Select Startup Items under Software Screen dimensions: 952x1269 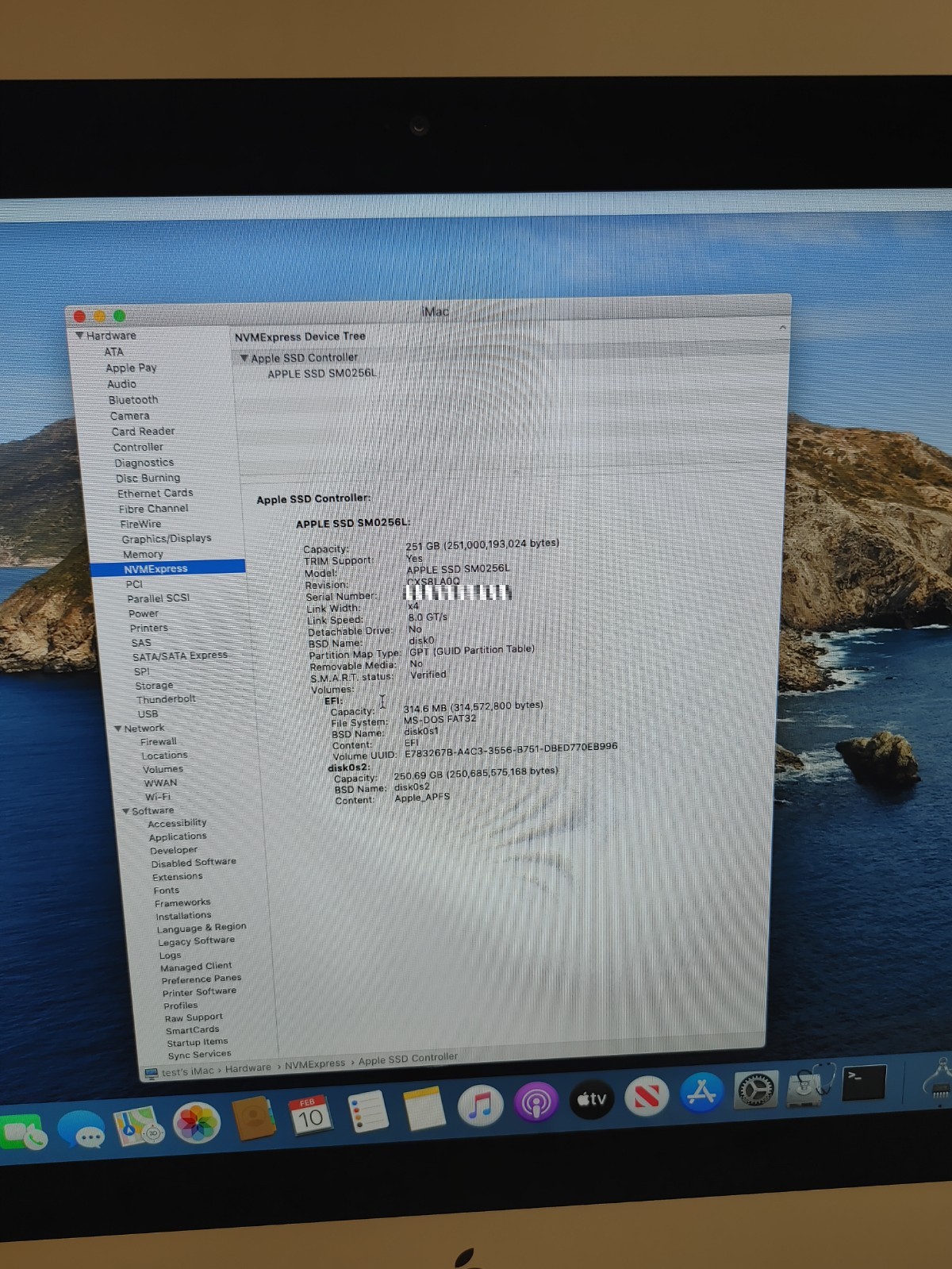pyautogui.click(x=198, y=1042)
